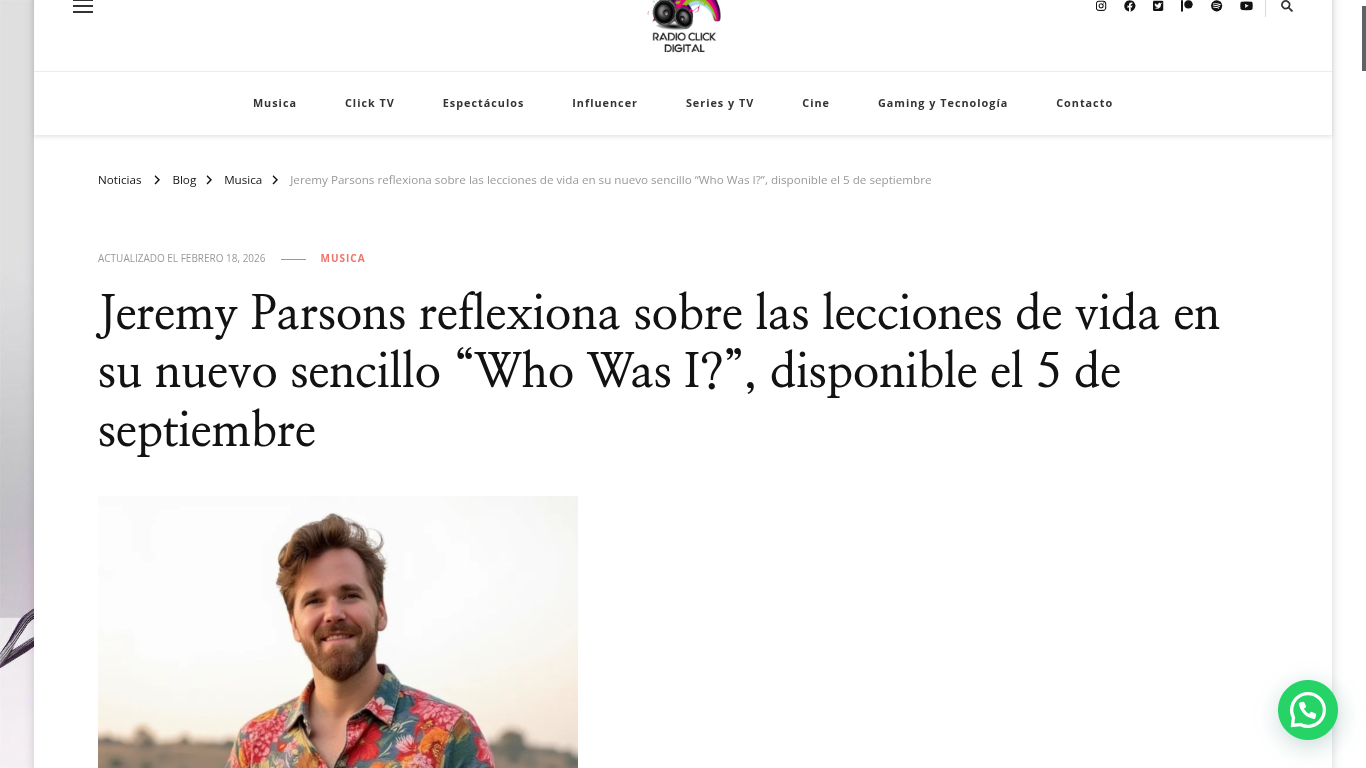Open the Spotify icon in header
The height and width of the screenshot is (768, 1366).
(x=1217, y=6)
